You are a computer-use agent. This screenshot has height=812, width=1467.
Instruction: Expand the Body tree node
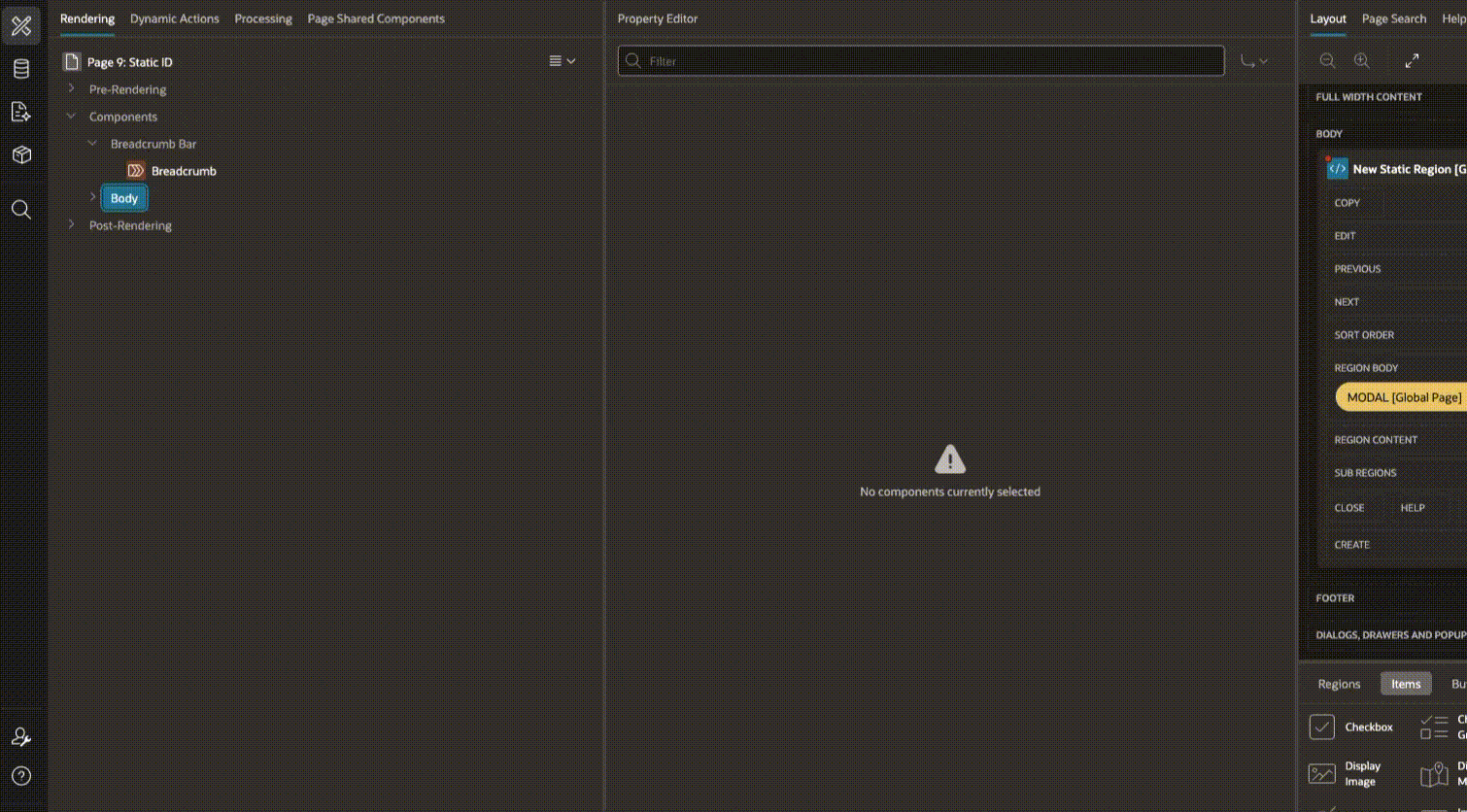[x=92, y=197]
